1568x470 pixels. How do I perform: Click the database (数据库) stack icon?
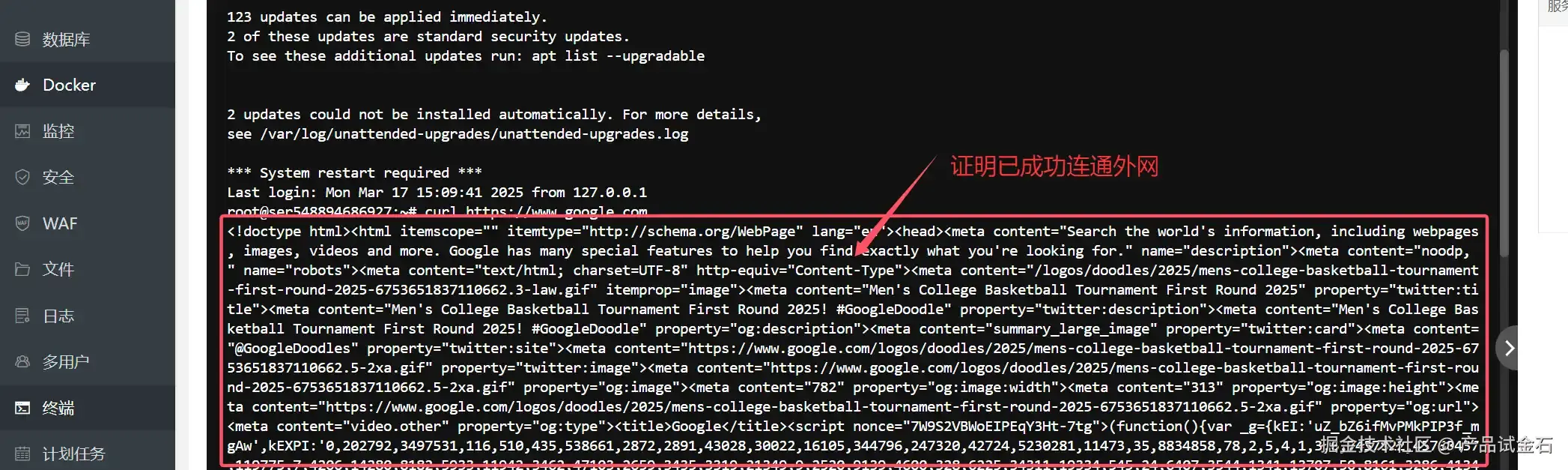(x=22, y=39)
